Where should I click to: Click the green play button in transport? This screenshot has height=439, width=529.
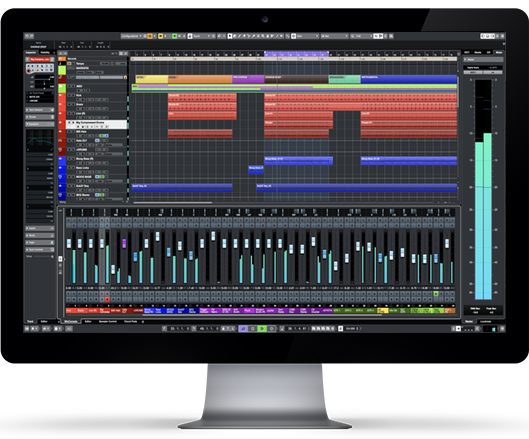tap(261, 328)
